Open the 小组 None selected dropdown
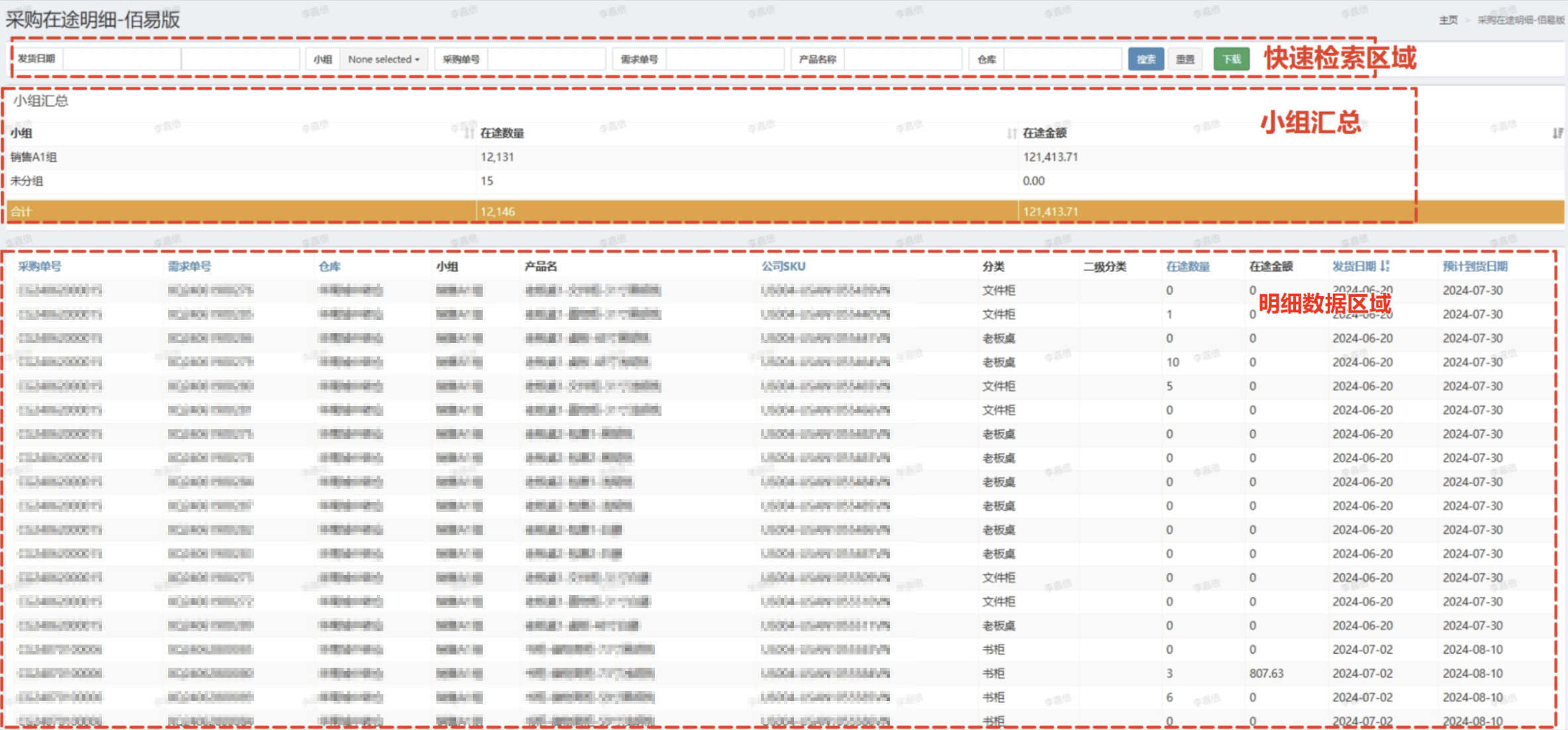 pyautogui.click(x=383, y=59)
